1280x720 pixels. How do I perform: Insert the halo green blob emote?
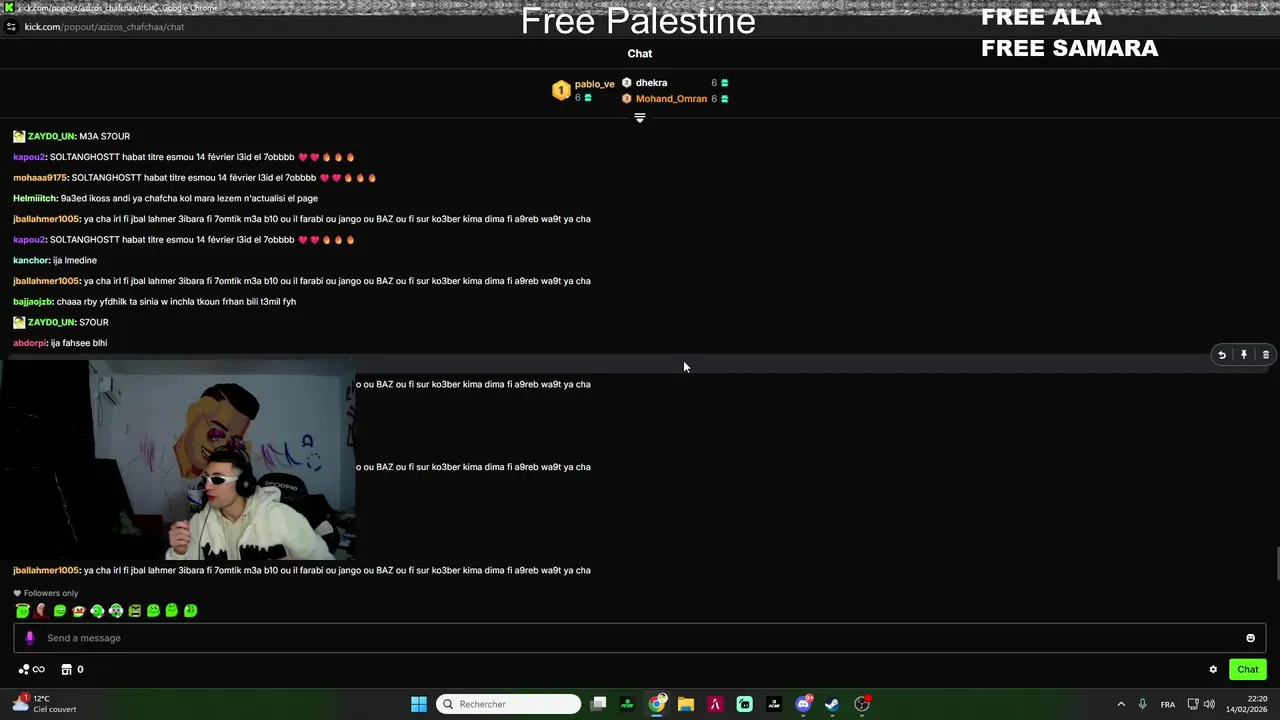(22, 610)
